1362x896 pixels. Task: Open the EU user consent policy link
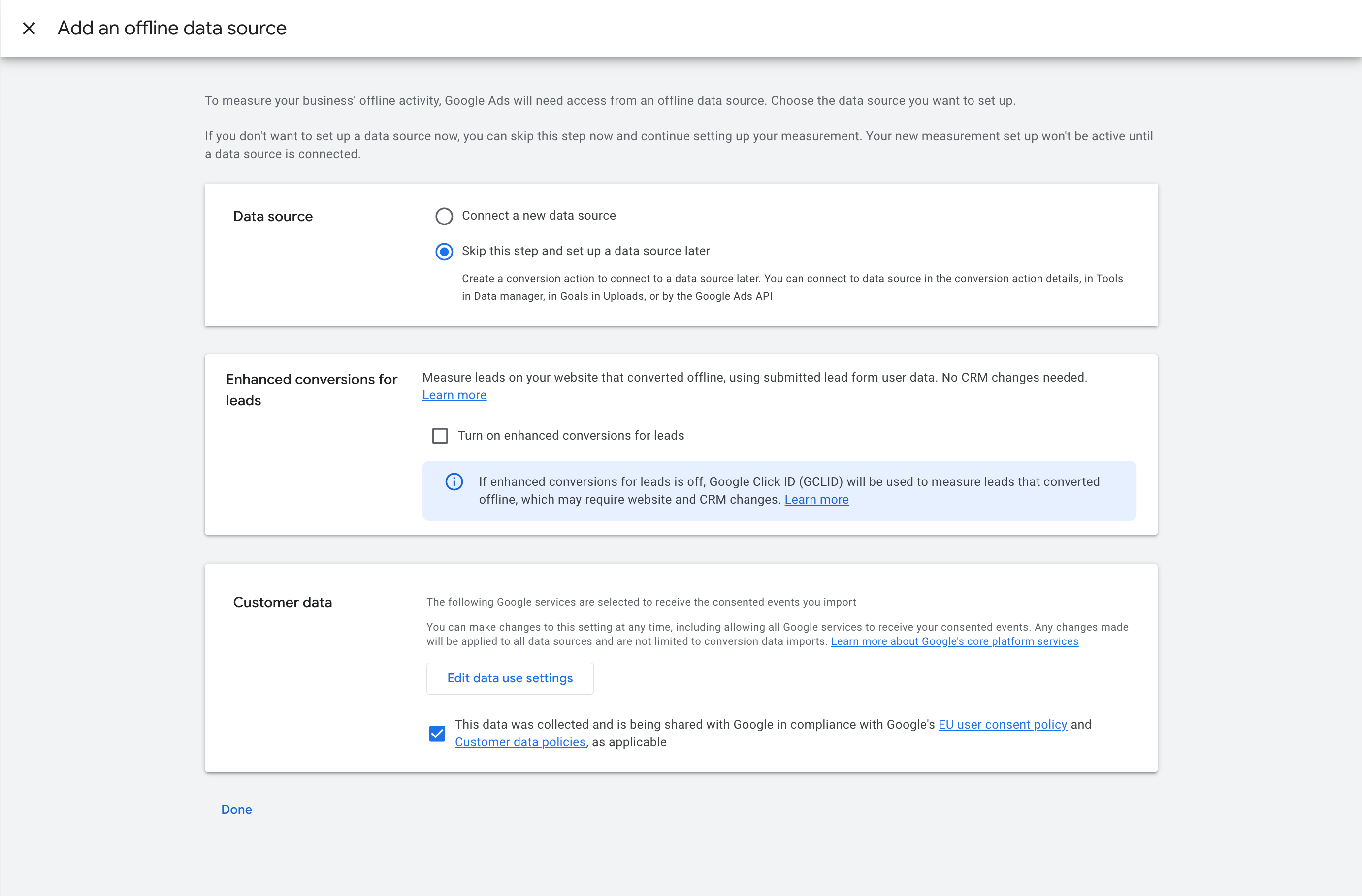[1002, 724]
